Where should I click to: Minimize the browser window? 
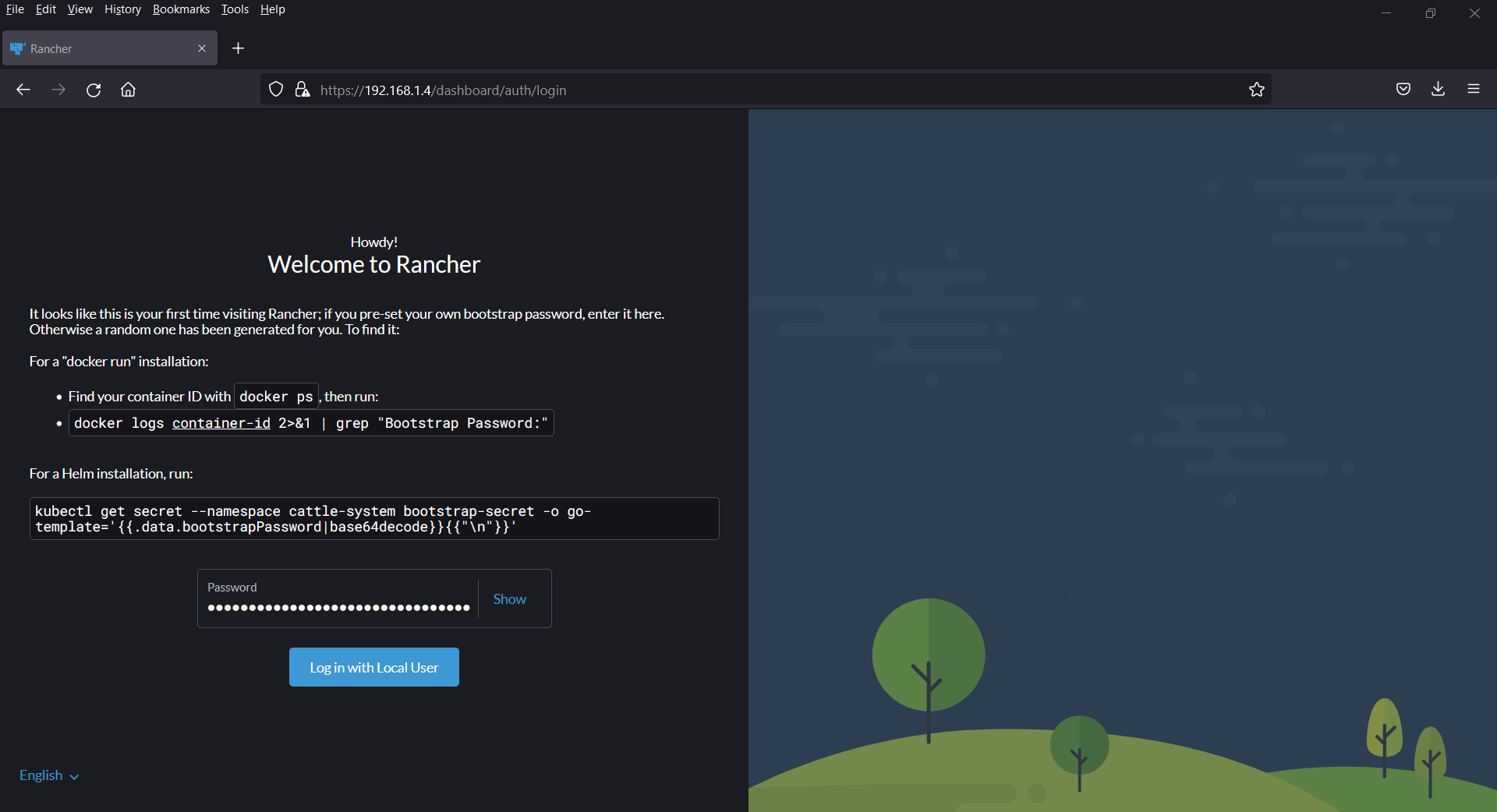tap(1386, 13)
